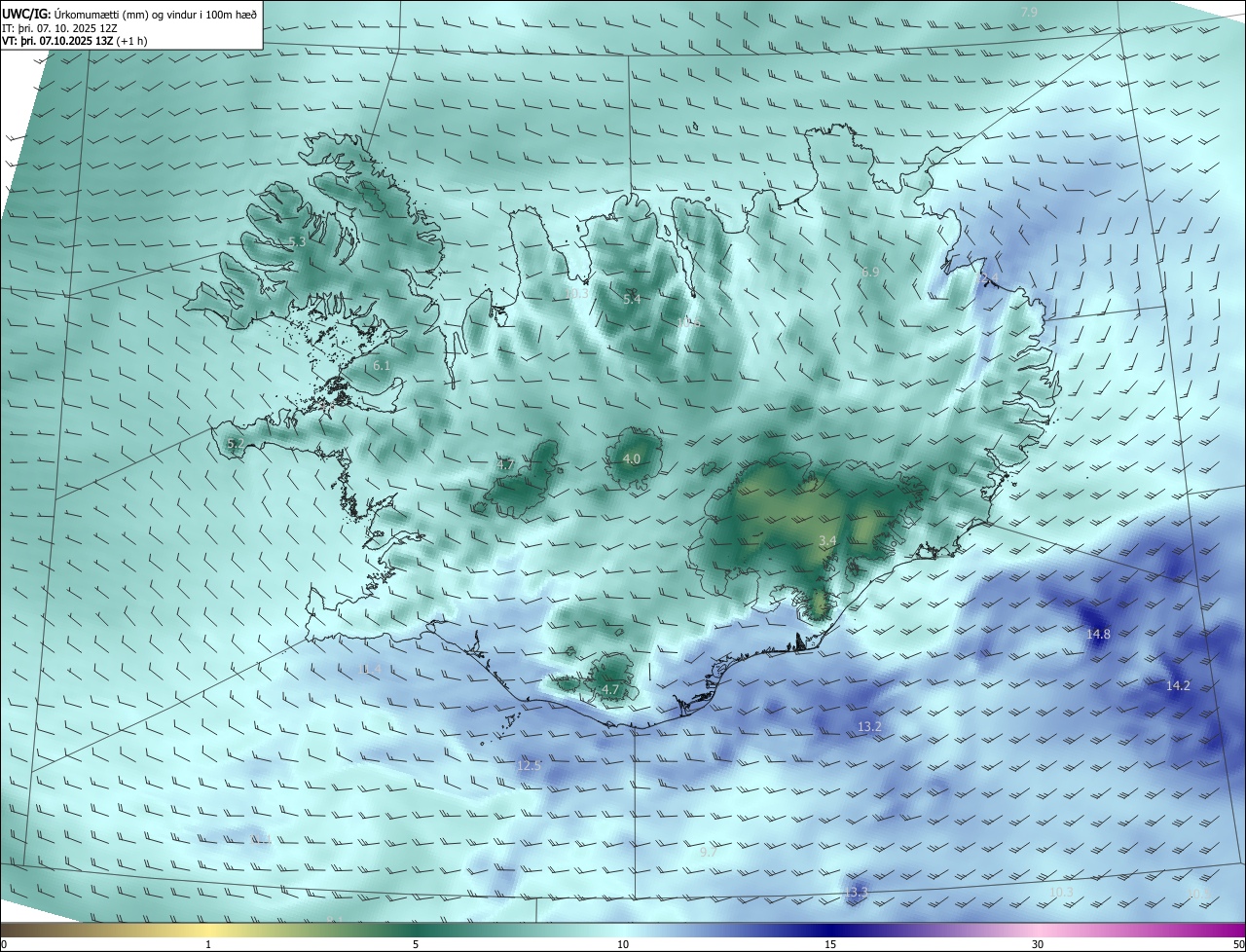
Task: Select the 4.7 label on Mýrdalsjökull glacier
Action: tap(609, 689)
